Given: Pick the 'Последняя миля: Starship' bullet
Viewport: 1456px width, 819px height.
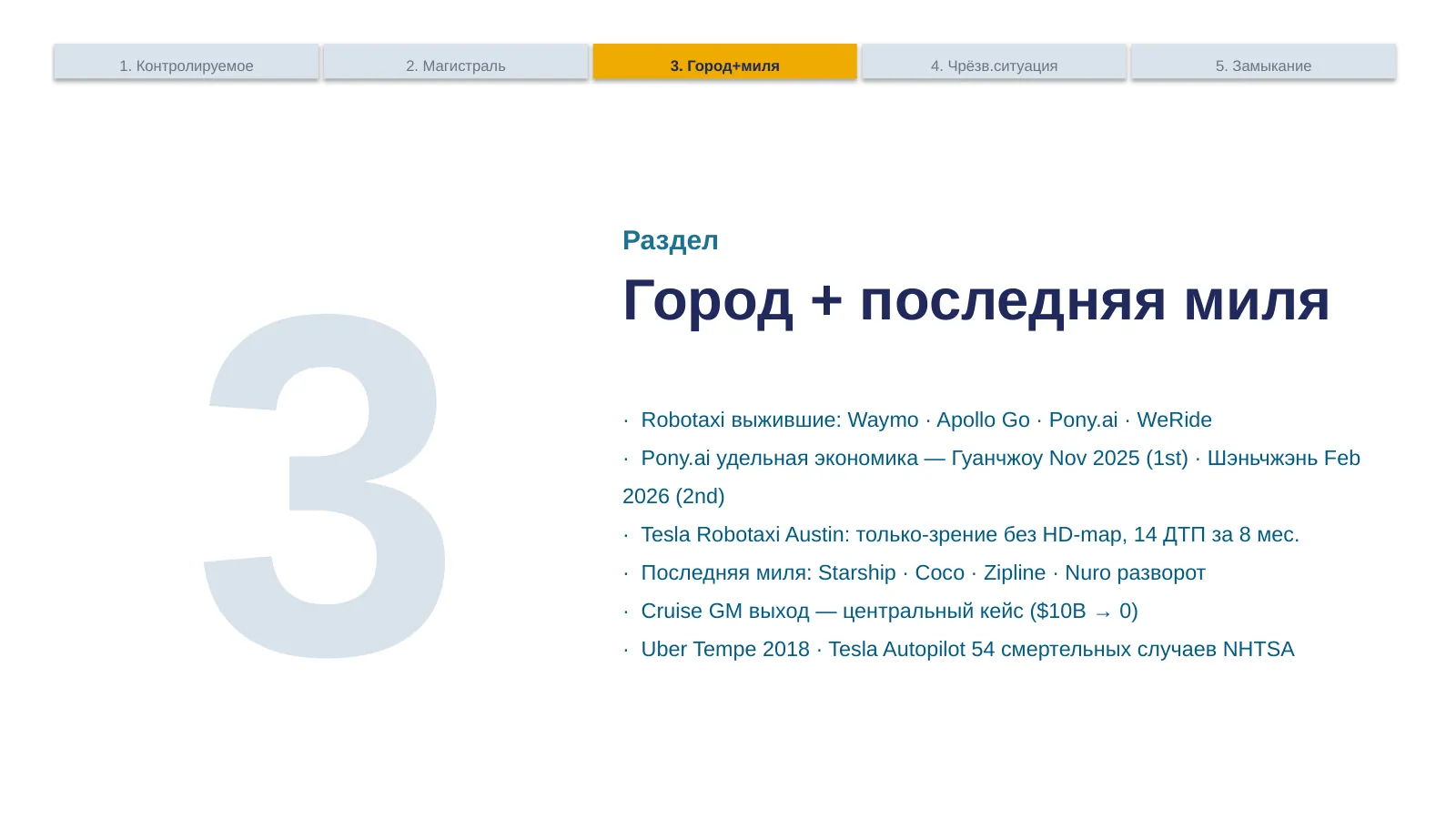Looking at the screenshot, I should click(x=914, y=572).
